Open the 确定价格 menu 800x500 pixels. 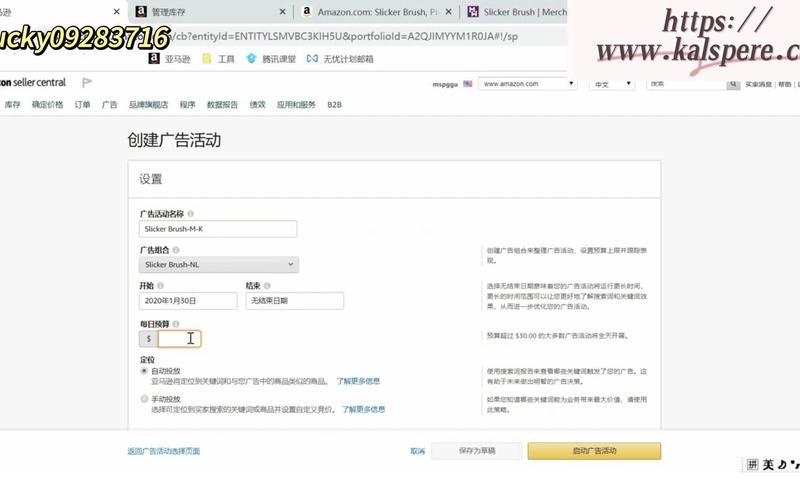coord(47,105)
